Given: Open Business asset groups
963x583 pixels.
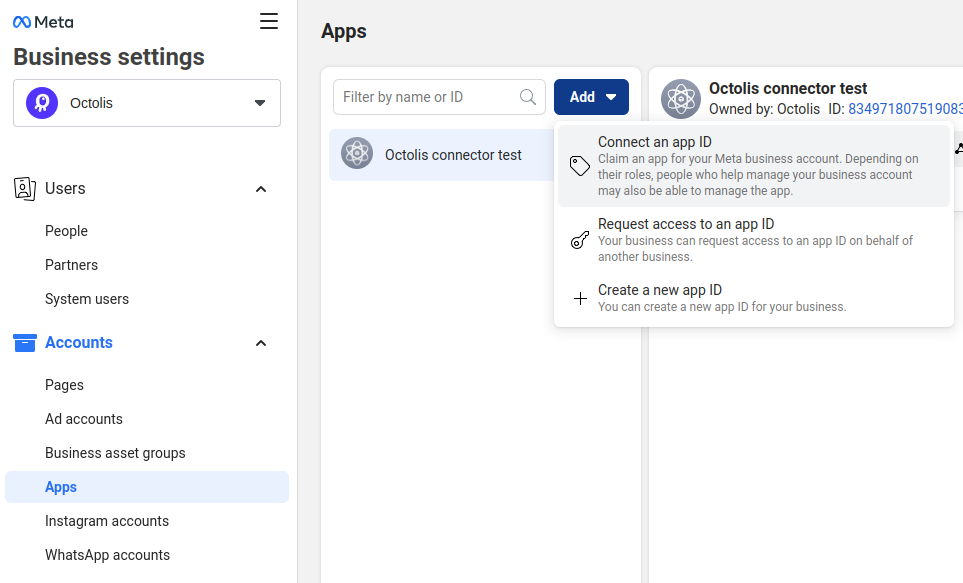Looking at the screenshot, I should click(115, 453).
